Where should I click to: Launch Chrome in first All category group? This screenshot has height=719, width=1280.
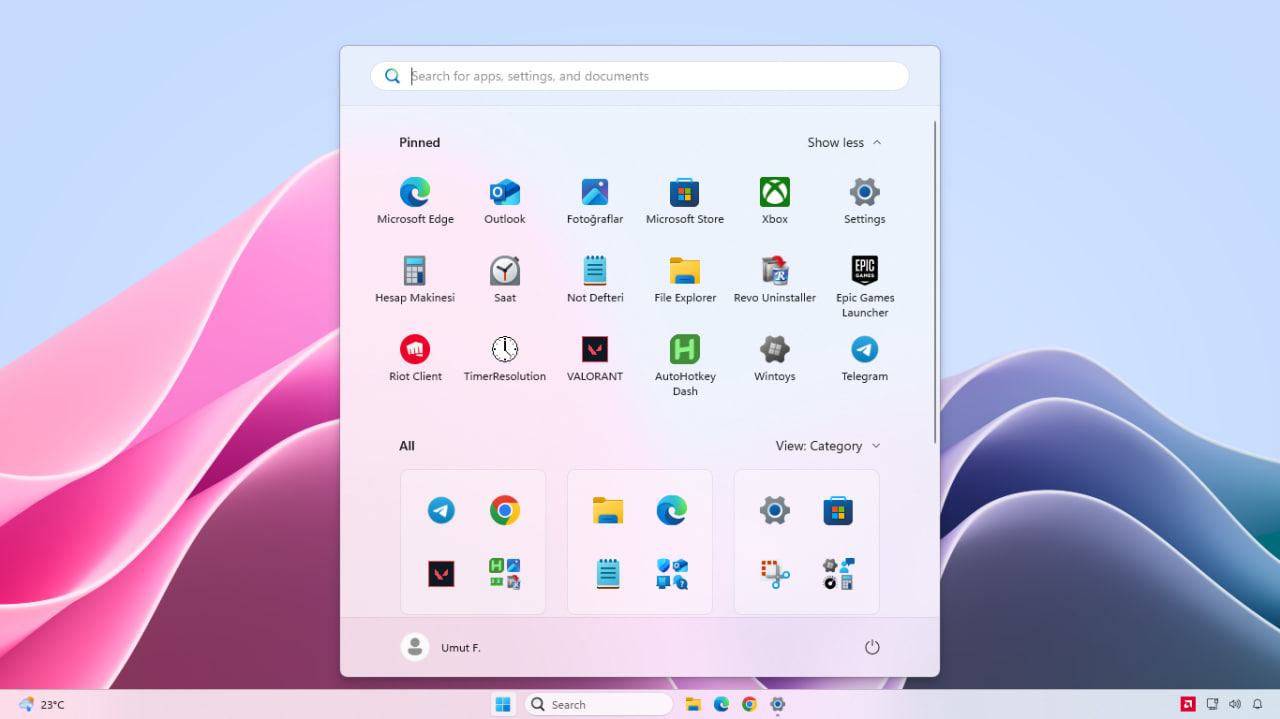click(x=505, y=511)
